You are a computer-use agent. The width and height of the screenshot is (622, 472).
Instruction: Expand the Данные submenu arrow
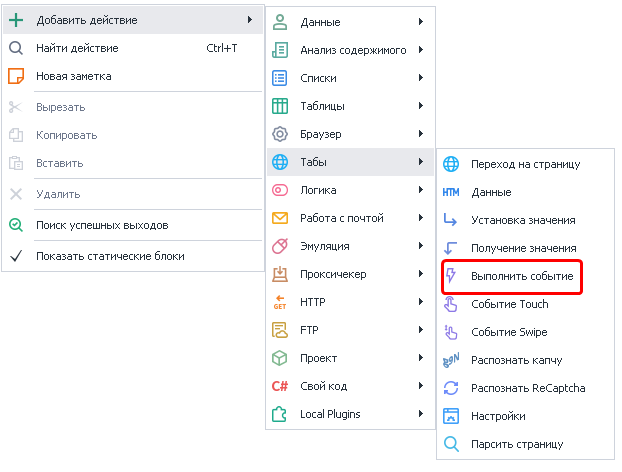(x=422, y=22)
